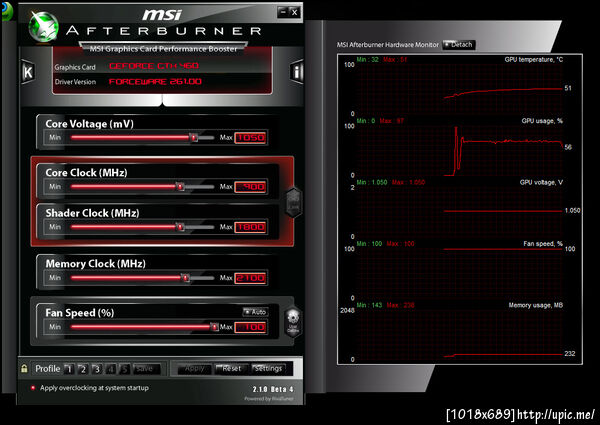Click the Memory Clock (MHz) label
Viewport: 600px width, 425px height.
[95, 264]
